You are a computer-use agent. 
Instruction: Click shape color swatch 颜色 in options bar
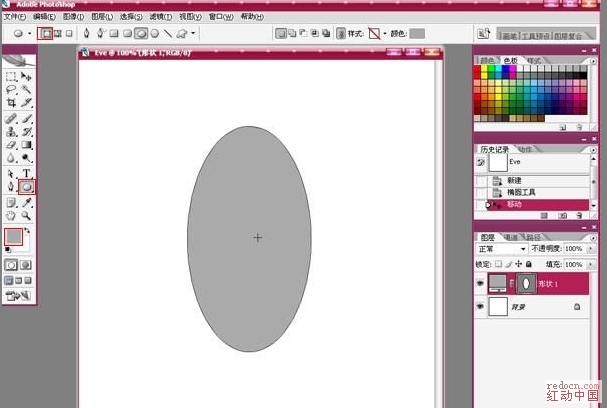[417, 34]
